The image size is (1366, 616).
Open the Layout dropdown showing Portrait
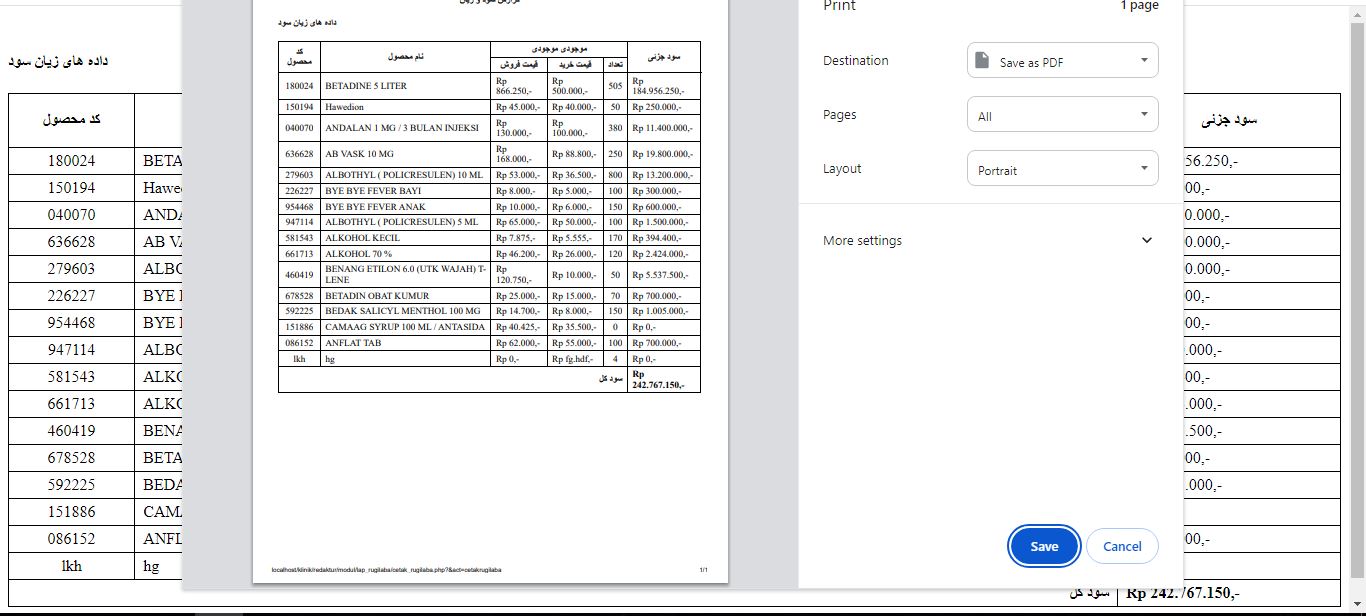[1062, 169]
